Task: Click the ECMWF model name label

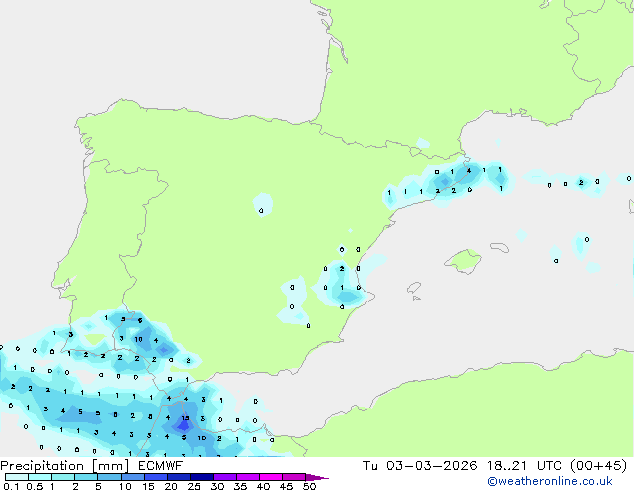Action: 161,466
